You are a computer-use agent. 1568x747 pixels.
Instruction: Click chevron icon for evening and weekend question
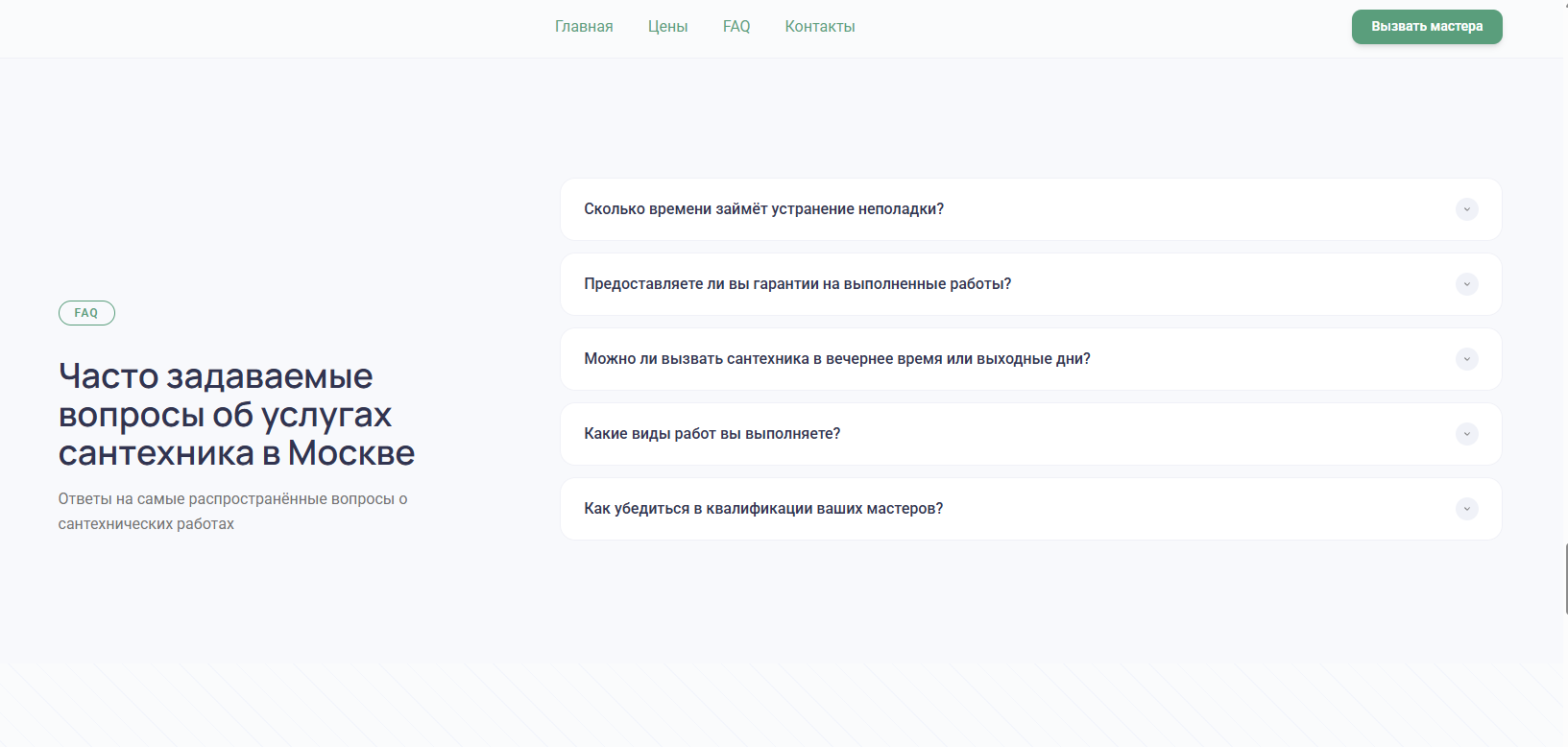pyautogui.click(x=1466, y=359)
